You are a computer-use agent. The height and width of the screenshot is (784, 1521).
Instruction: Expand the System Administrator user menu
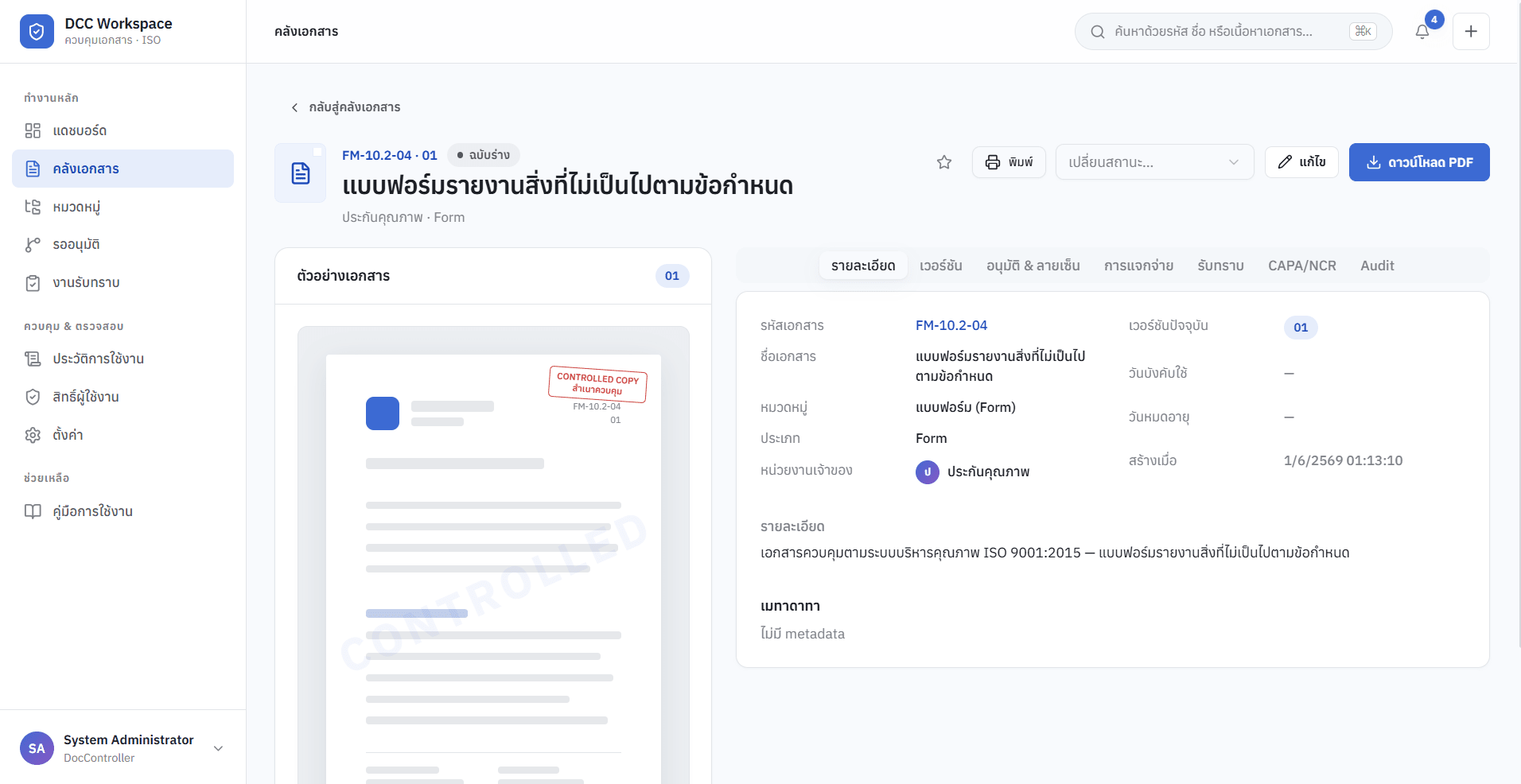tap(123, 748)
